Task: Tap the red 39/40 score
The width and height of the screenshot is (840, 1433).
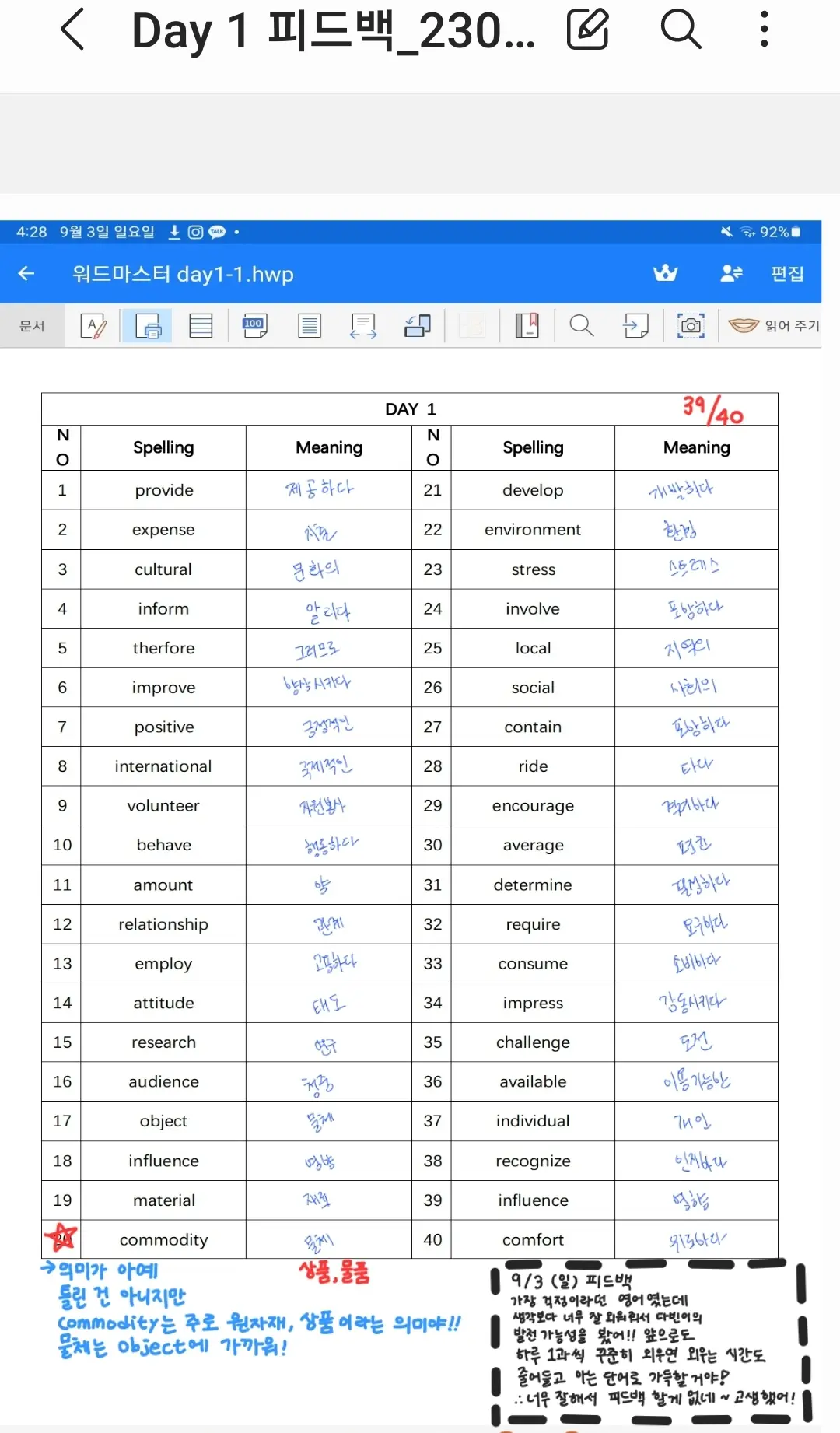Action: pyautogui.click(x=712, y=410)
